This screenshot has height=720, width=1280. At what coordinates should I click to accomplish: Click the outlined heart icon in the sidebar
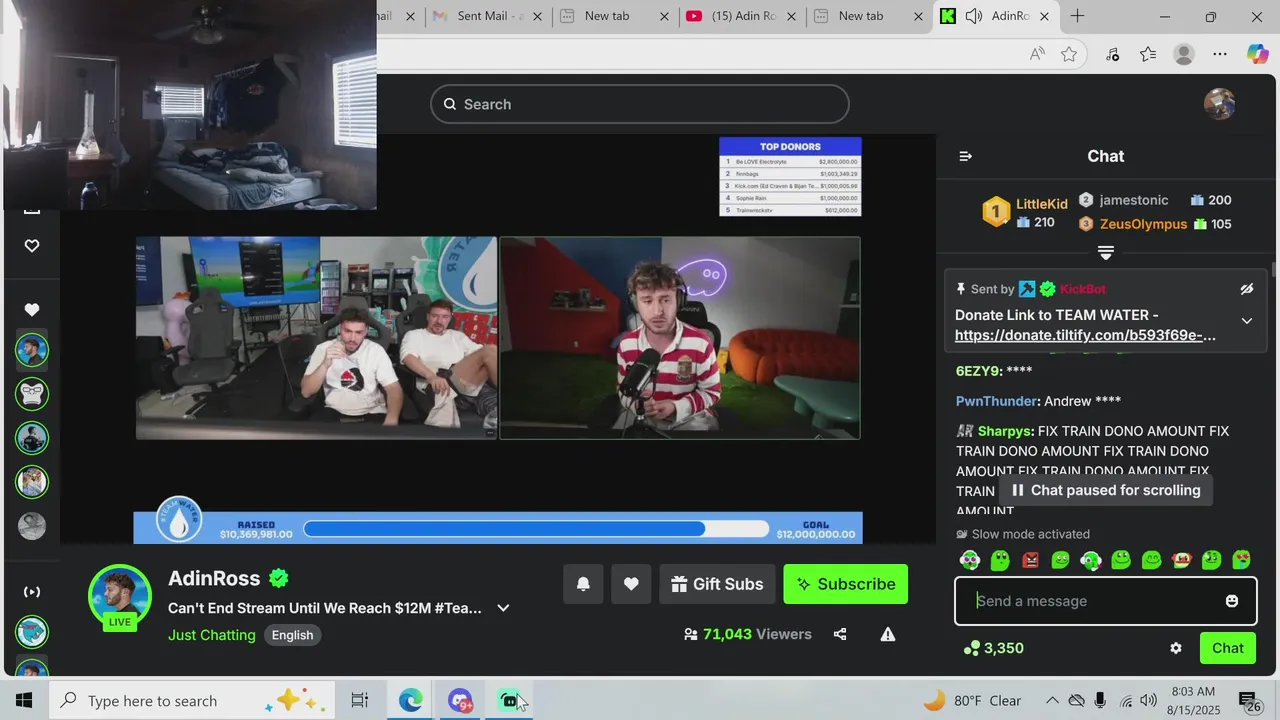[x=32, y=246]
